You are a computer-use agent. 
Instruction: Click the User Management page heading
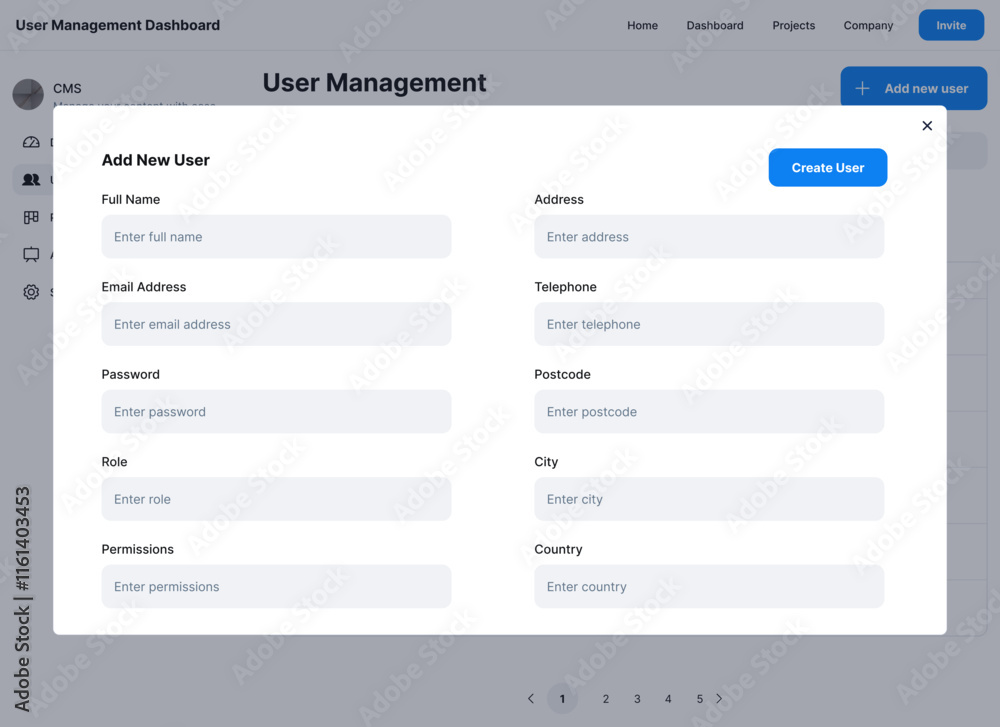click(x=374, y=83)
